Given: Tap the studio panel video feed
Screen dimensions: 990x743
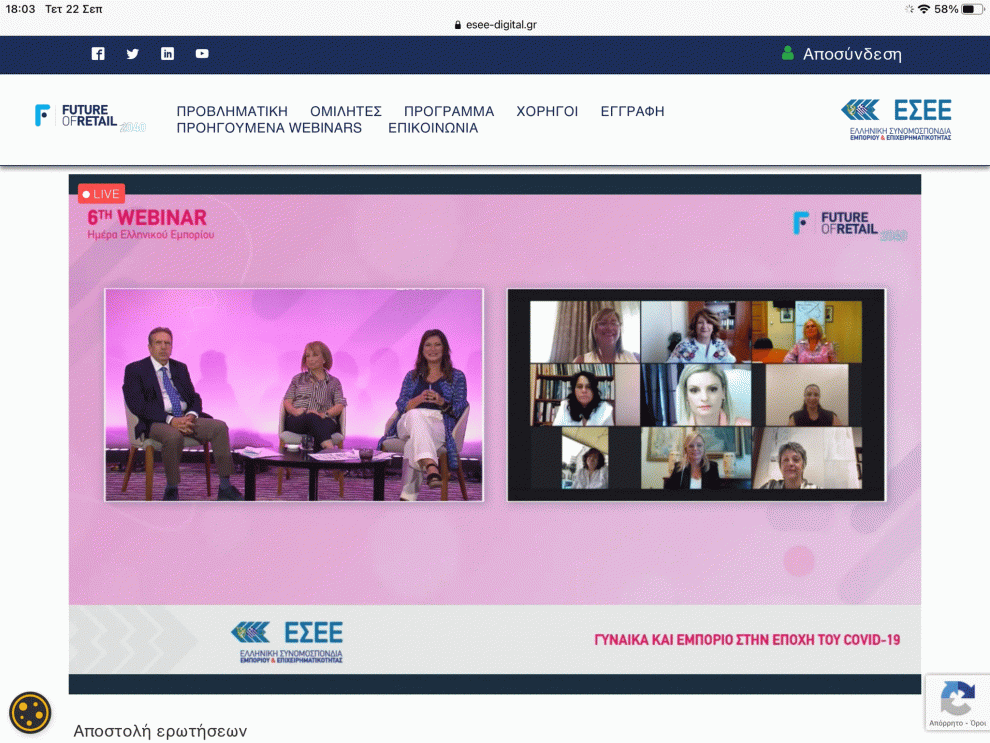Looking at the screenshot, I should tap(294, 395).
